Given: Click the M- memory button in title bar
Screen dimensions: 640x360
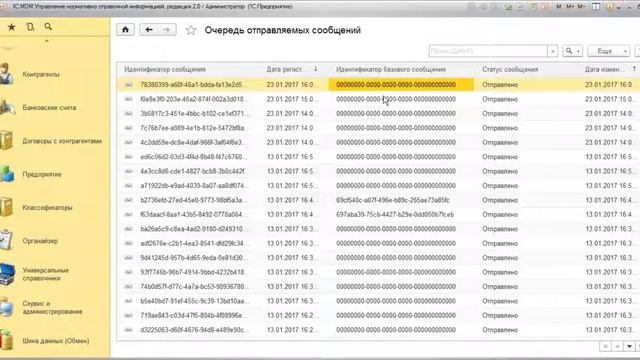Looking at the screenshot, I should click(581, 7).
